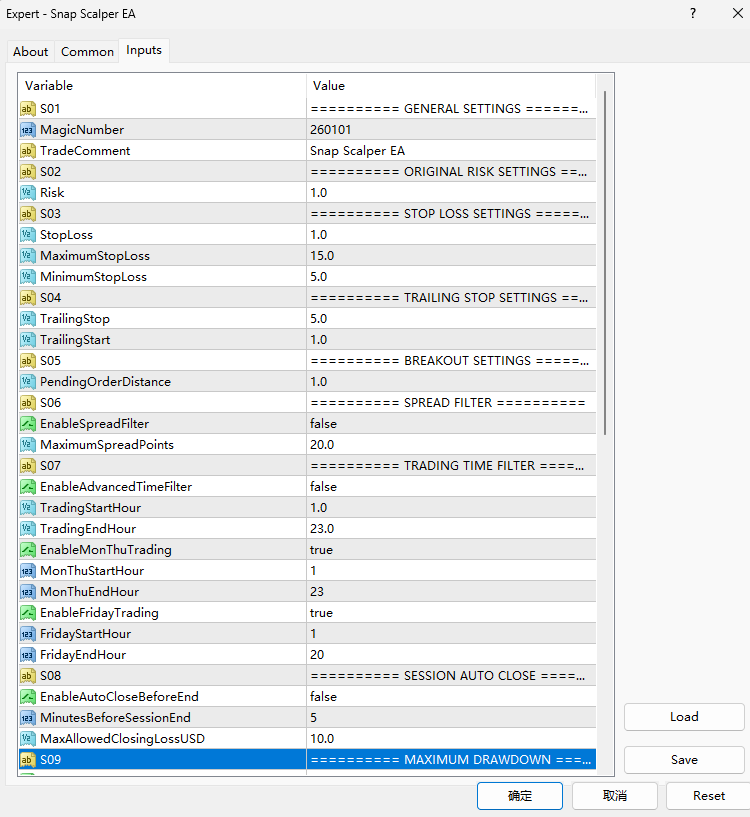The height and width of the screenshot is (817, 750).
Task: Click the icon beside MaximumStopLoss
Action: click(x=28, y=256)
